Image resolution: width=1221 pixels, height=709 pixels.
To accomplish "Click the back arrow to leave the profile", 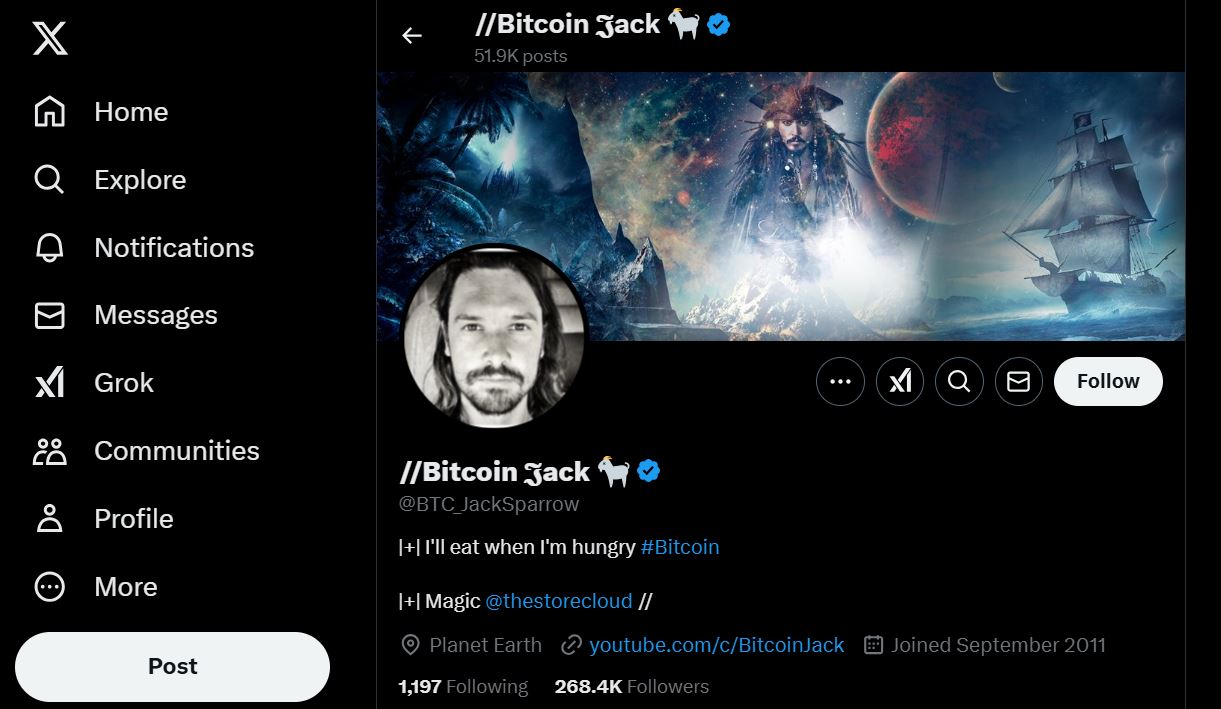I will [x=411, y=35].
